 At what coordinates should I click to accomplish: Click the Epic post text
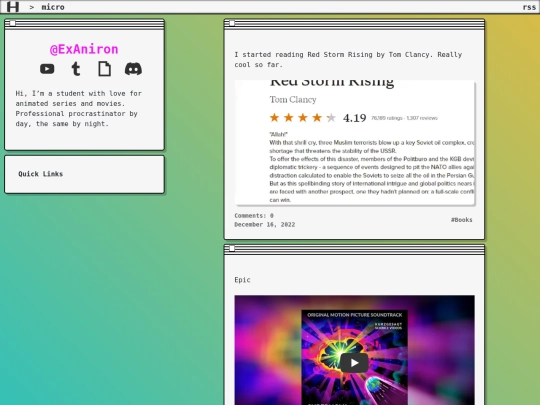coord(242,280)
